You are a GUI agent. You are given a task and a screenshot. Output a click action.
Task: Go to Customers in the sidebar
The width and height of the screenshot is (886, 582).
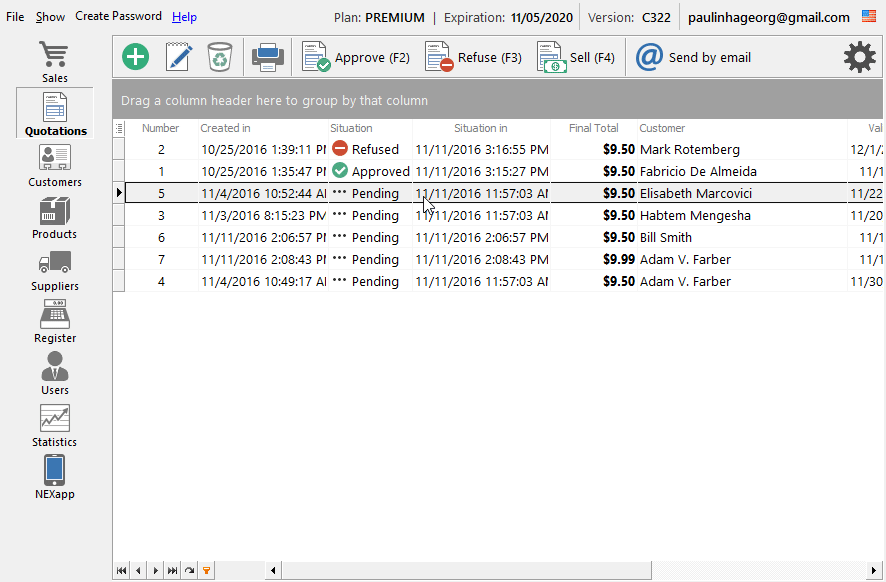tap(55, 165)
